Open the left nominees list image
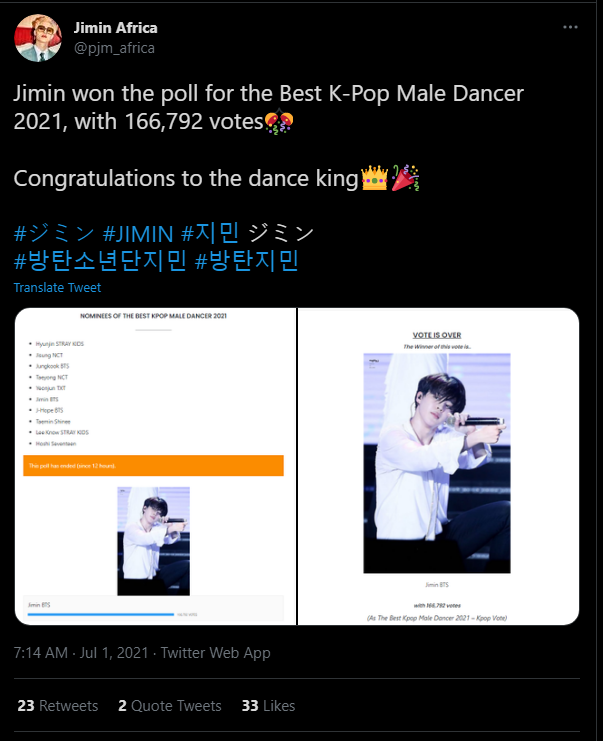This screenshot has width=603, height=741. tap(155, 466)
